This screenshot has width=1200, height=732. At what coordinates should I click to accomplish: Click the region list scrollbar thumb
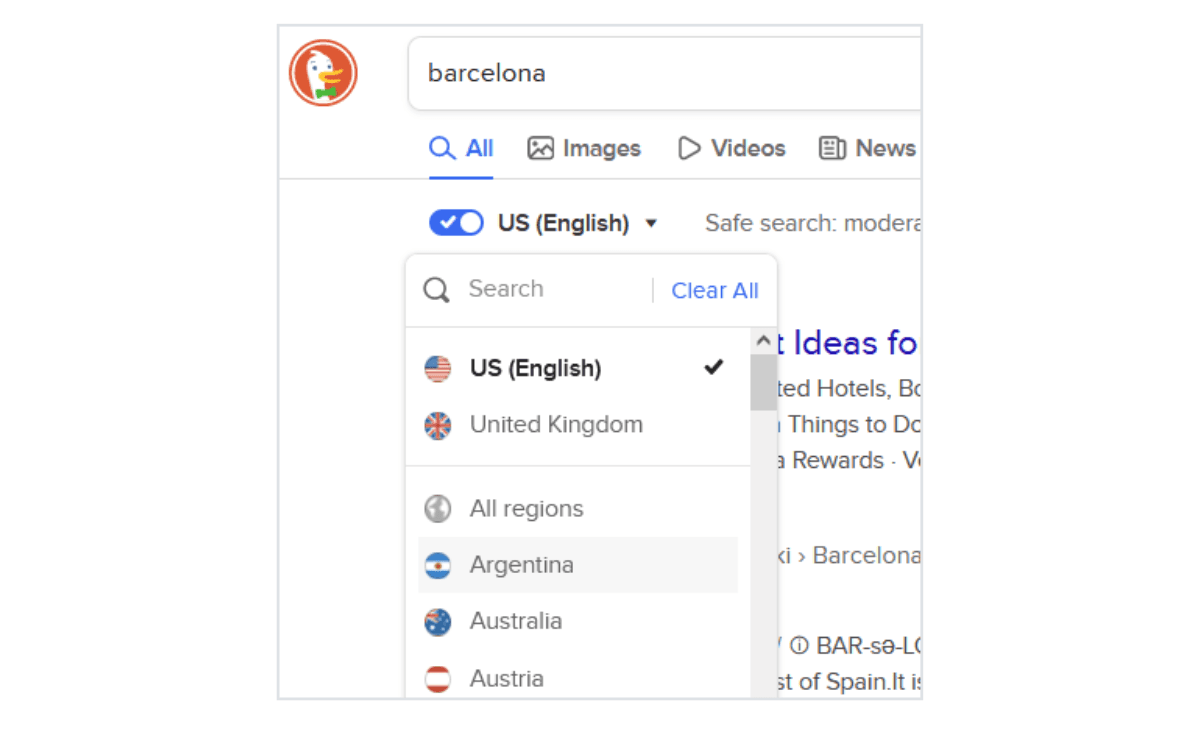tap(763, 382)
